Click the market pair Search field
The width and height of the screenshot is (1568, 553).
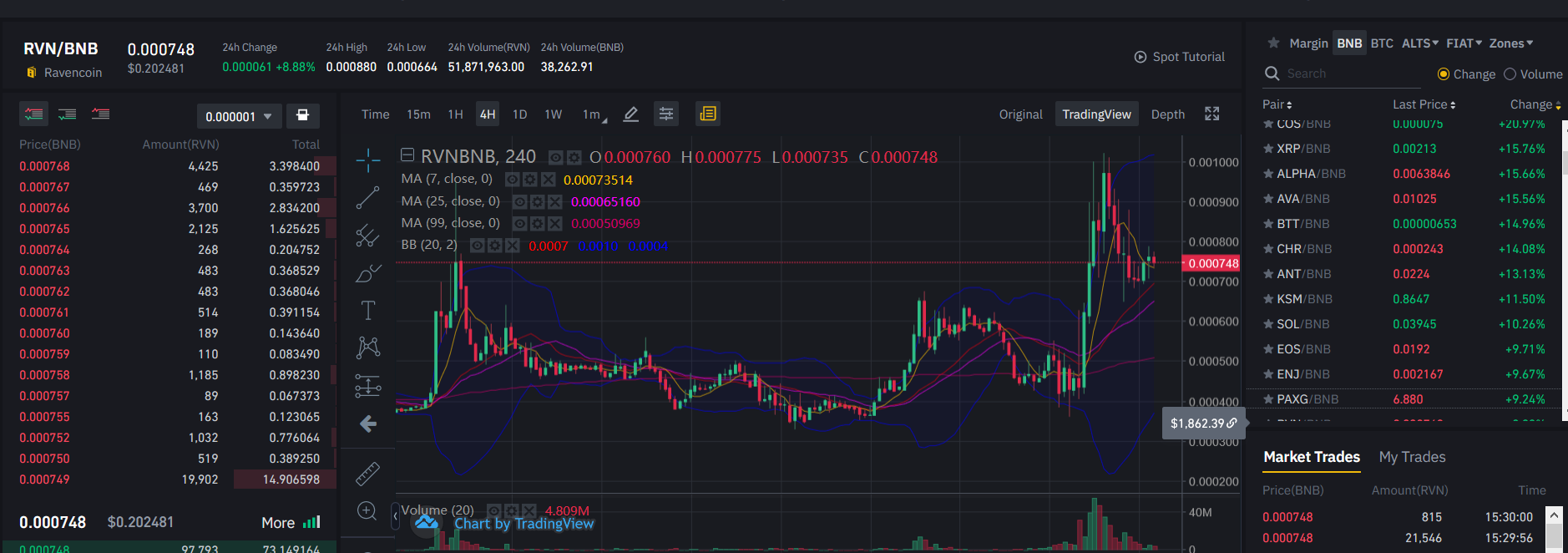(x=1342, y=74)
